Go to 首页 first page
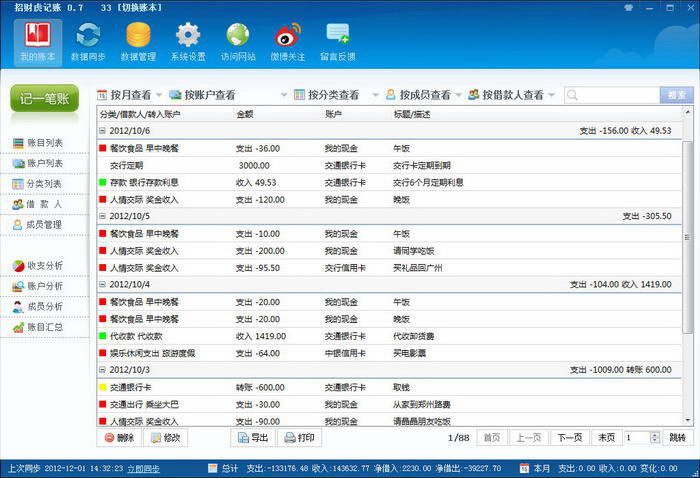This screenshot has height=478, width=700. click(x=492, y=438)
